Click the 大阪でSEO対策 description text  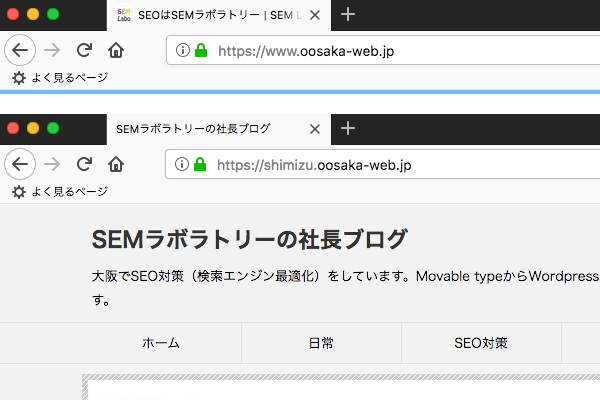tap(346, 287)
